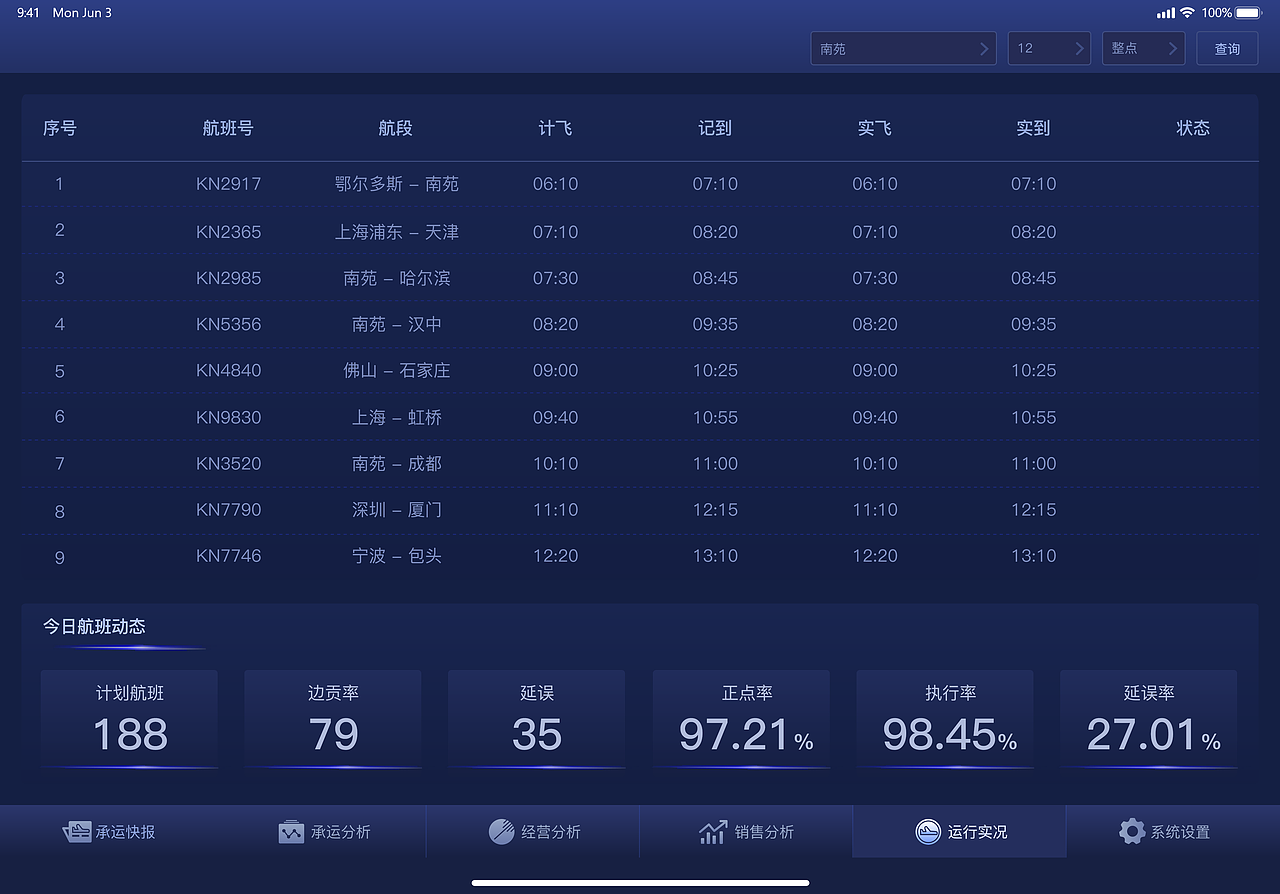Open the 整点 dropdown
This screenshot has width=1280, height=894.
1143,48
